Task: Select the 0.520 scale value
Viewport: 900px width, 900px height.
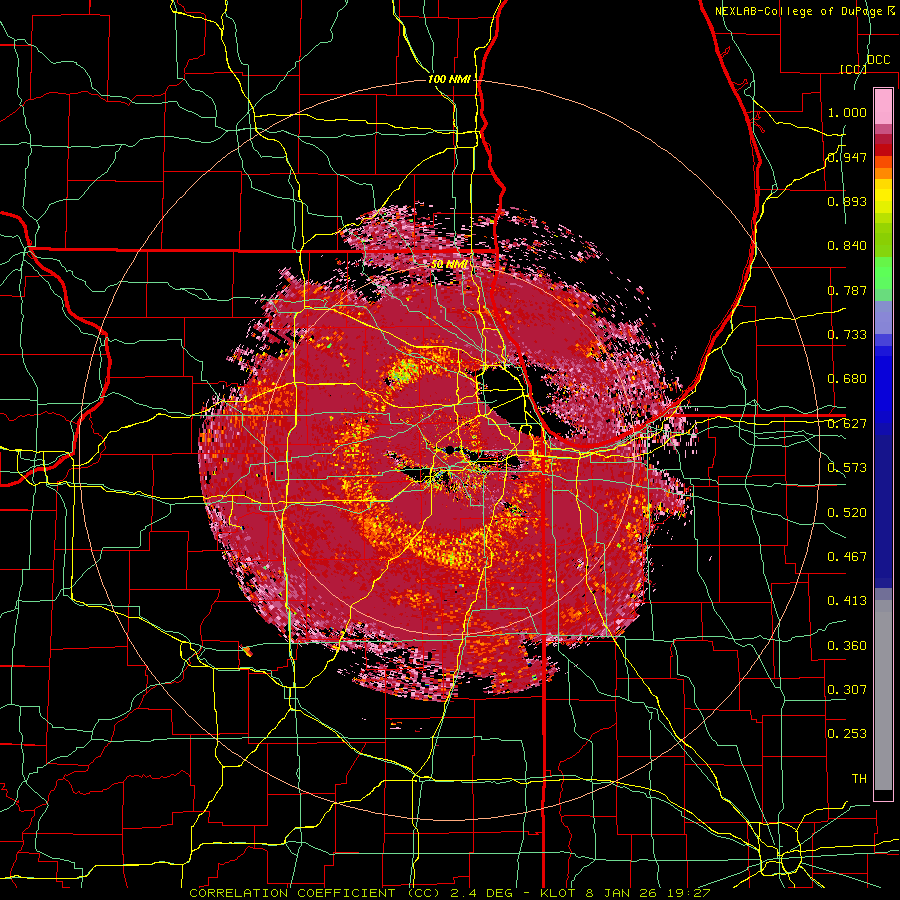Action: (847, 513)
